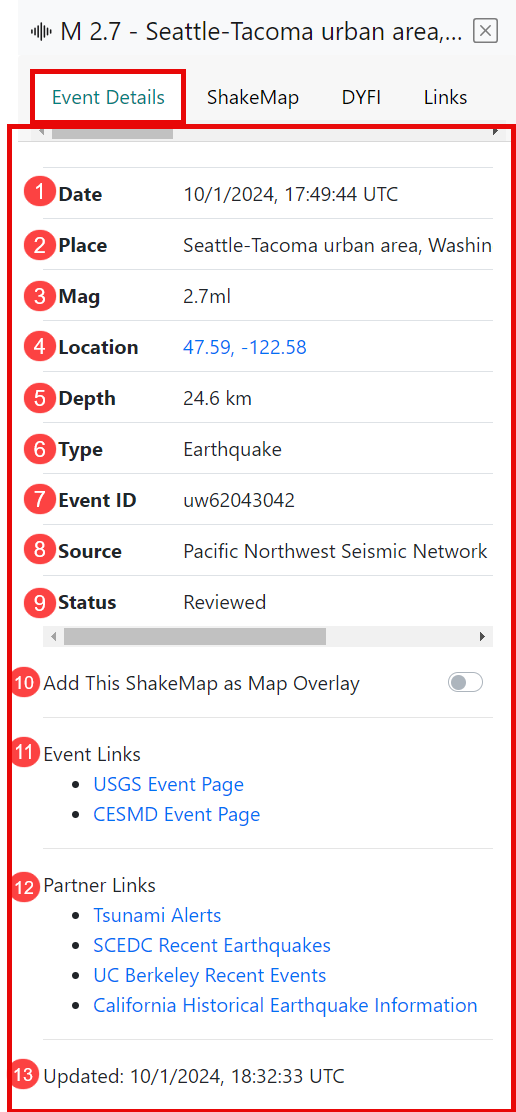Select the type value Earthquake
This screenshot has width=516, height=1112.
pos(232,450)
